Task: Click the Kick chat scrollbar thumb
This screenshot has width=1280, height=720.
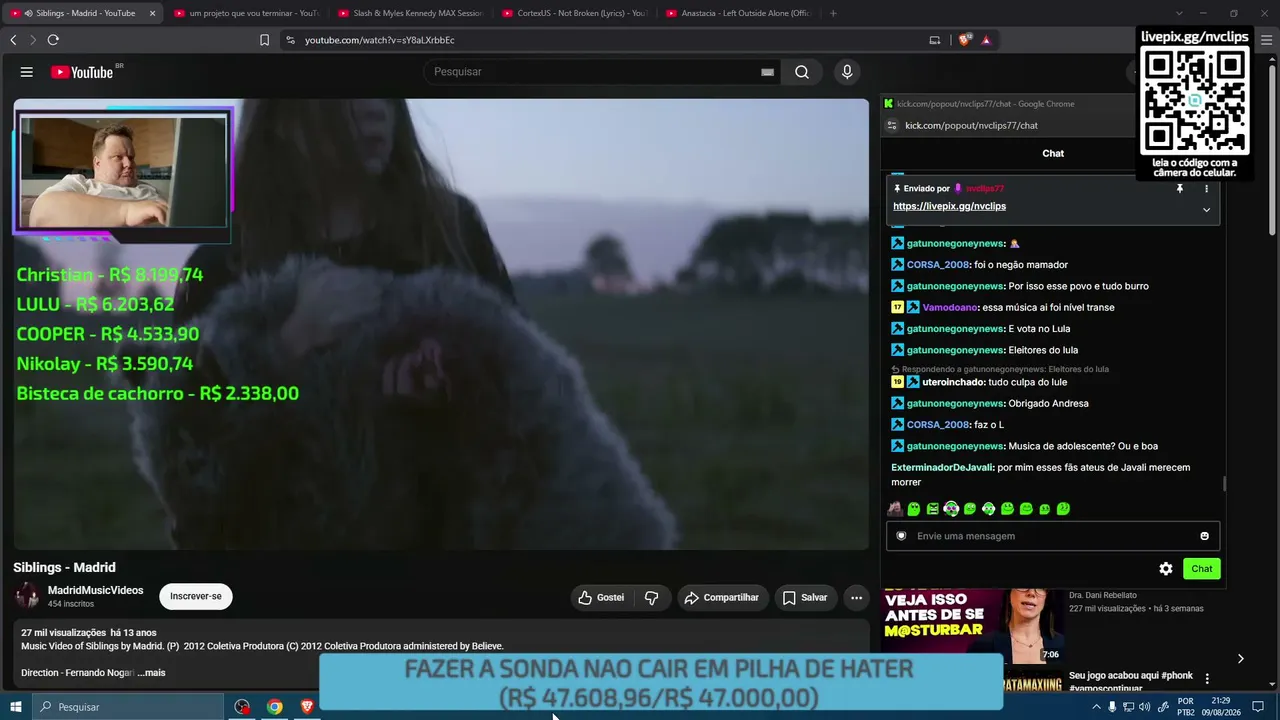Action: [x=1224, y=484]
